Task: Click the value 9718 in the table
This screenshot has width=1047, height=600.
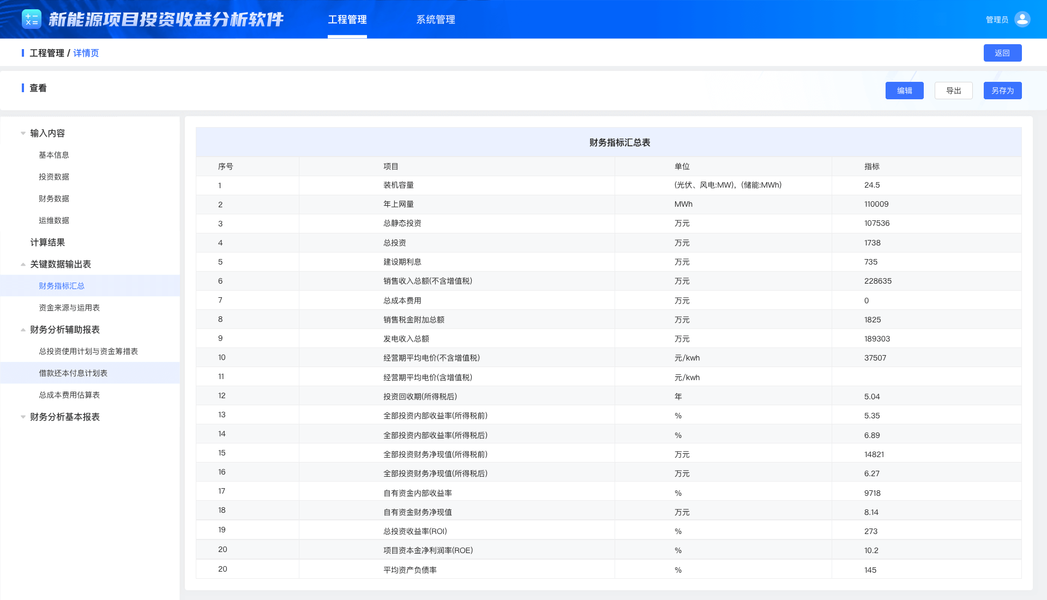Action: coord(872,493)
